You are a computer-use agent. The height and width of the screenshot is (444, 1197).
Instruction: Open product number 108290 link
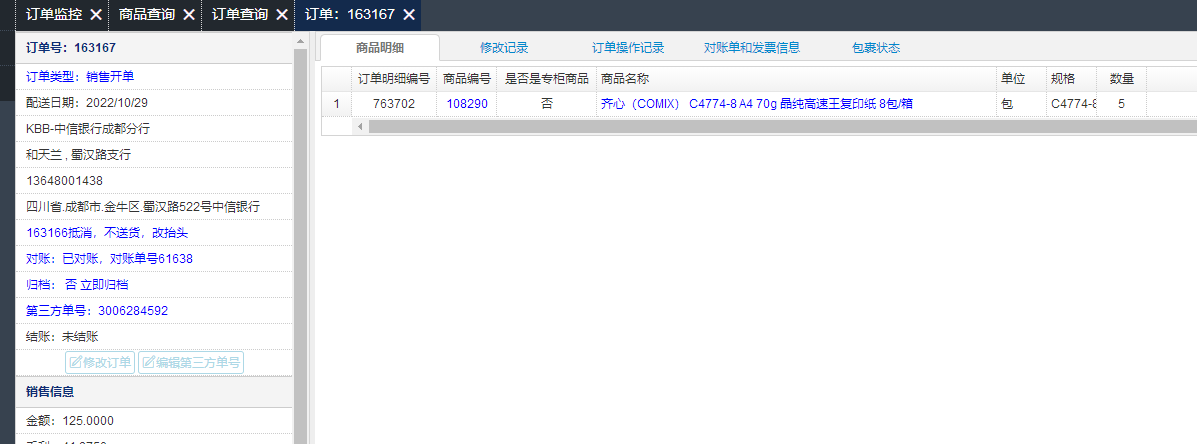pos(467,104)
